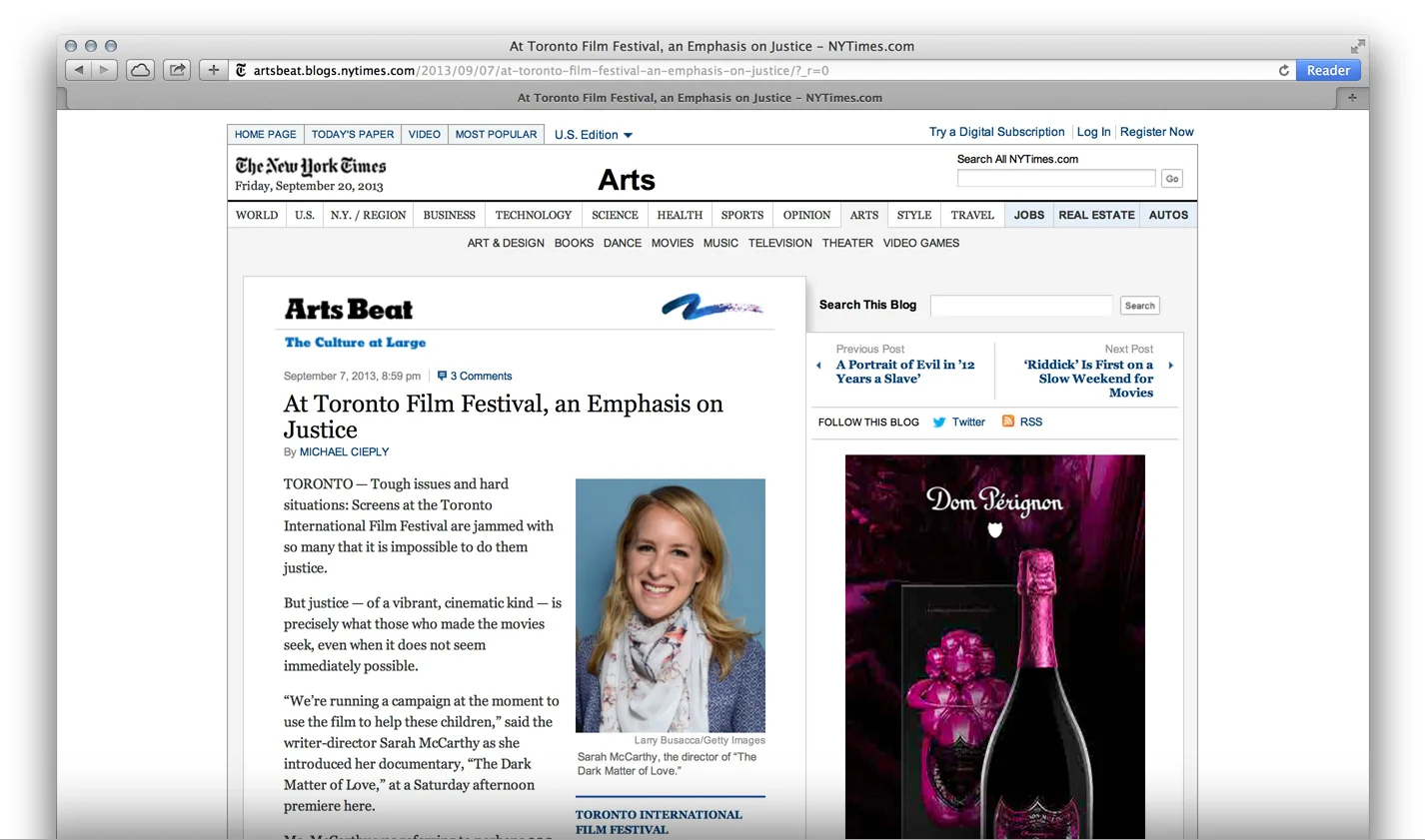Open the MOVIES subsection

tap(673, 243)
